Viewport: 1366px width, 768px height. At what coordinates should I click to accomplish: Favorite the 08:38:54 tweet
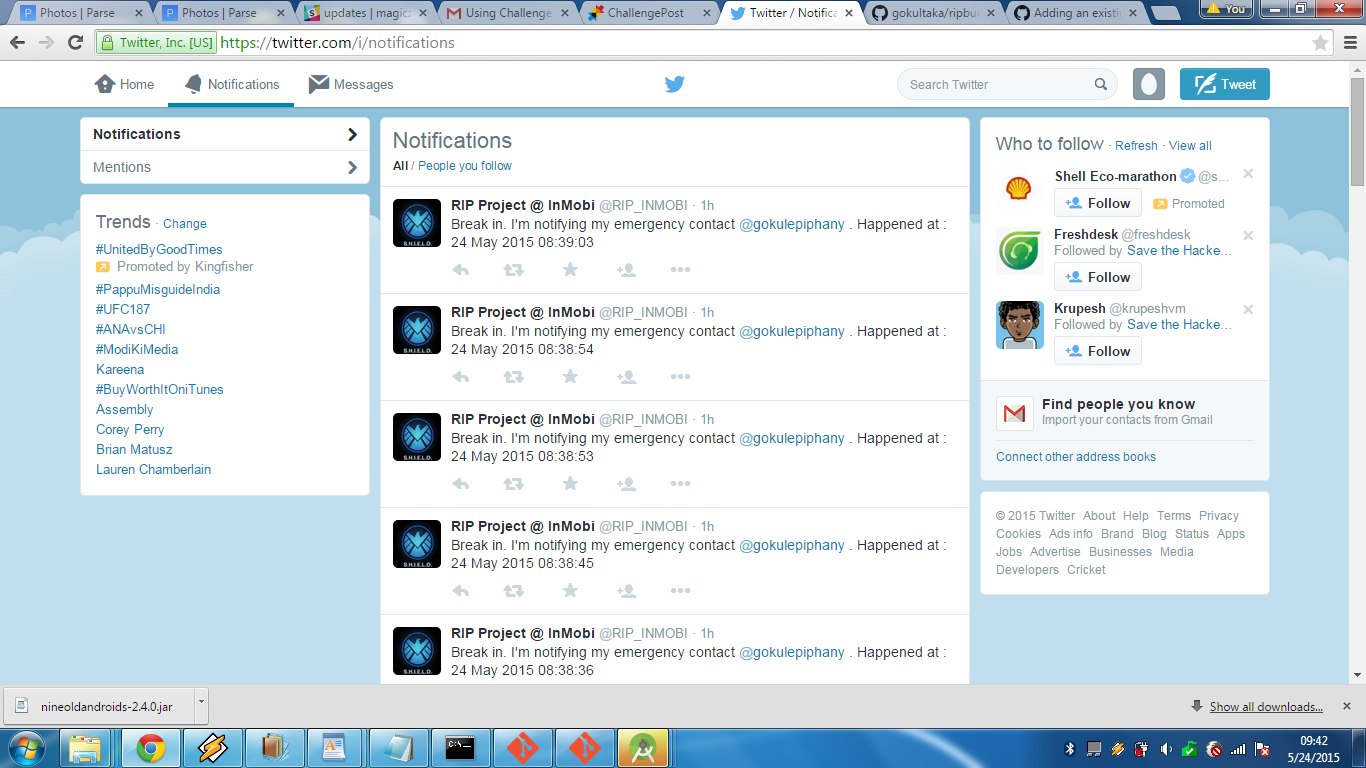click(570, 377)
